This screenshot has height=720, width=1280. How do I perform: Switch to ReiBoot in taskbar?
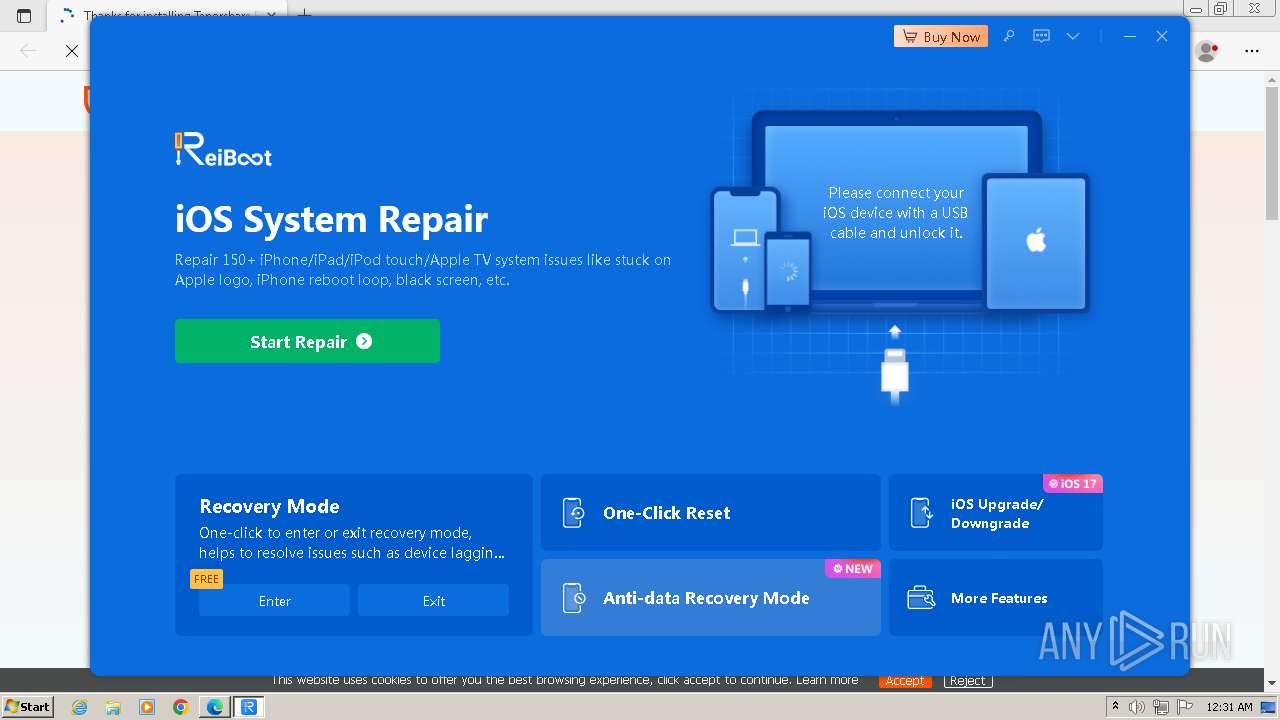point(249,707)
